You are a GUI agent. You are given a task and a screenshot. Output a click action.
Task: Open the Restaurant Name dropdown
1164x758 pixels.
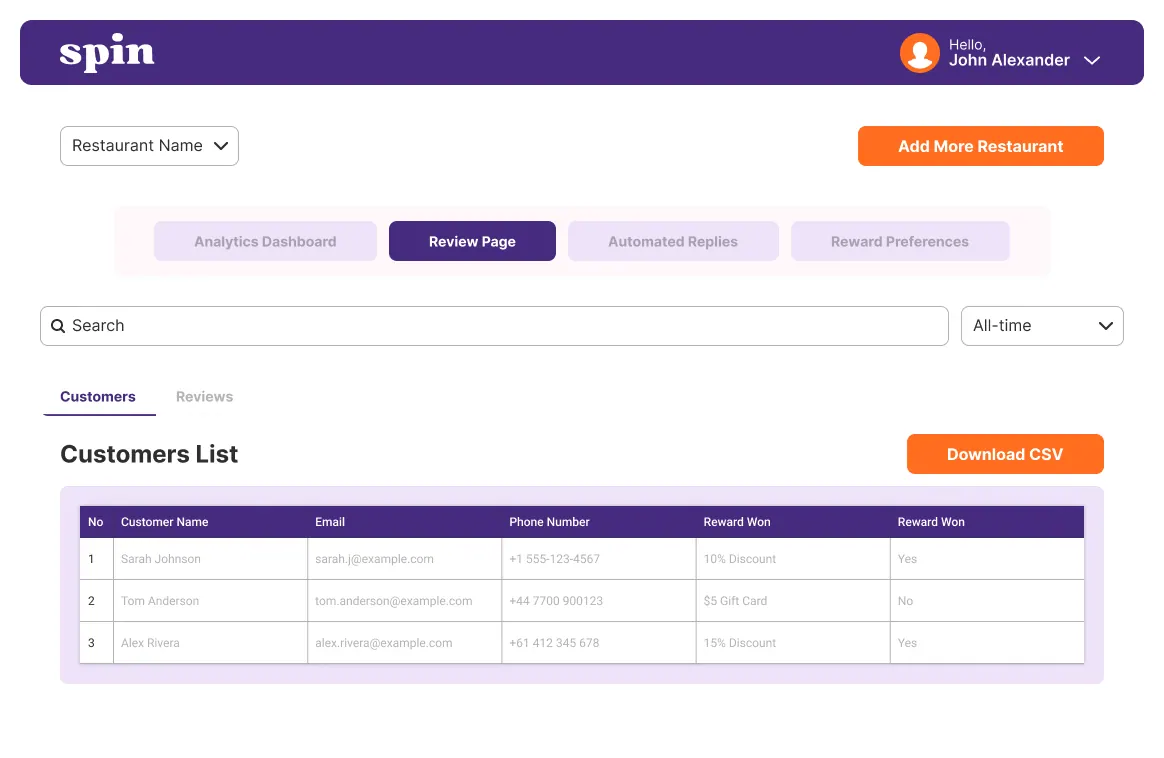(149, 146)
